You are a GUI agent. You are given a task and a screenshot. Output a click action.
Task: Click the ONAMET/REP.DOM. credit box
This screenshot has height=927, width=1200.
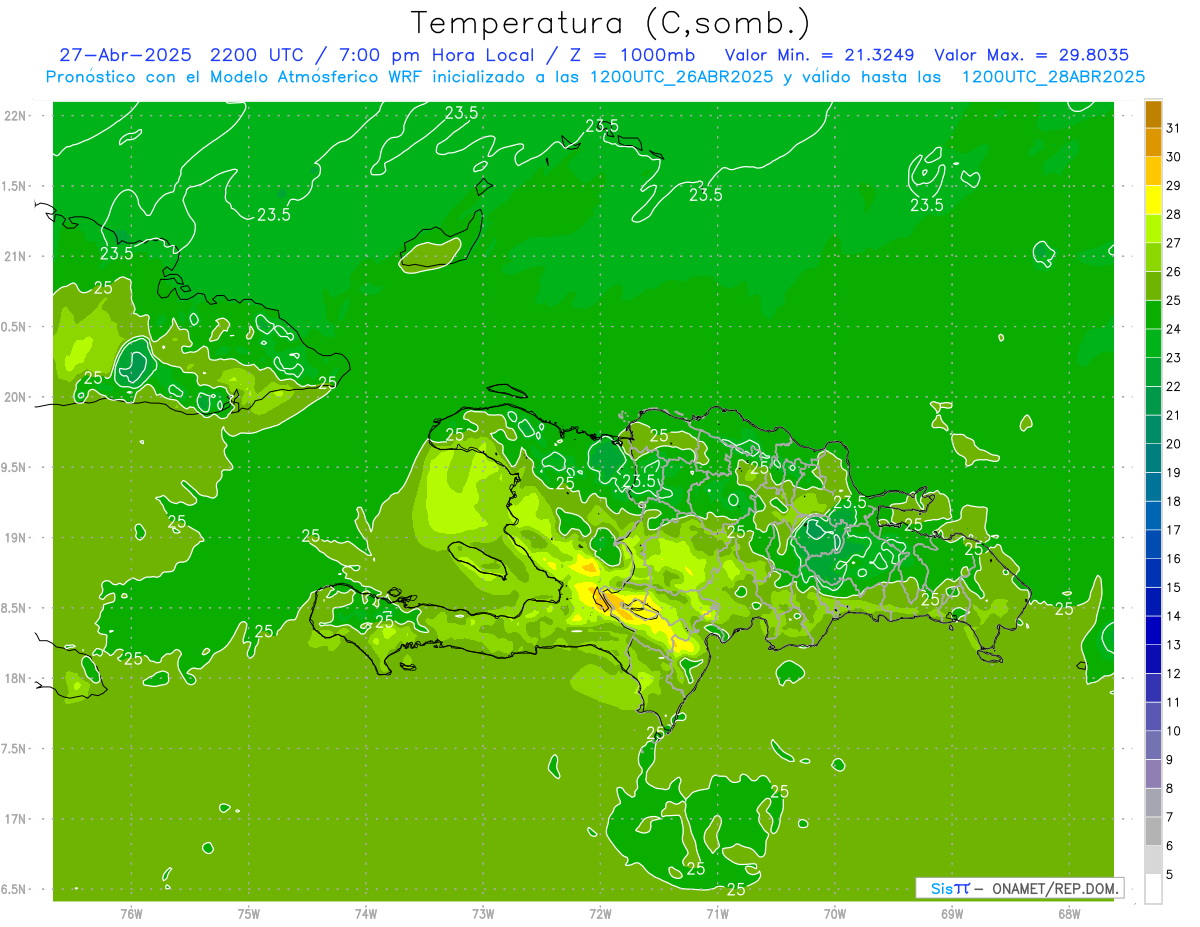[x=1019, y=888]
